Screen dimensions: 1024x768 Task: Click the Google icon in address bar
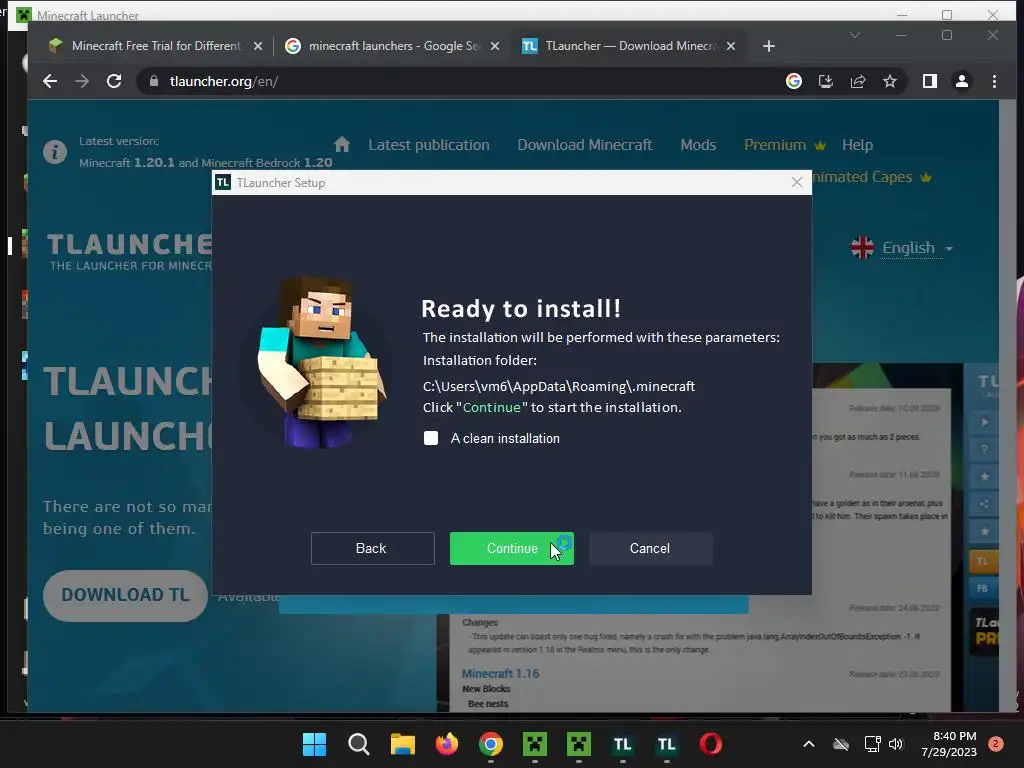(x=794, y=81)
